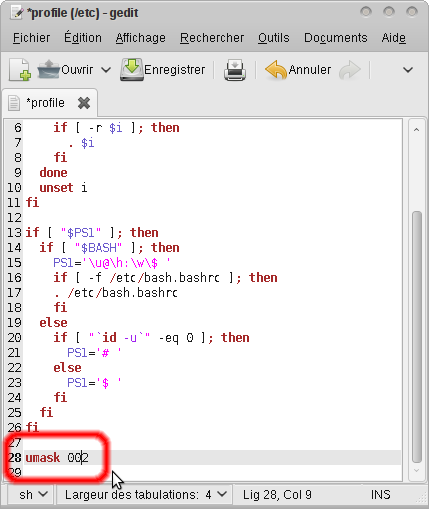This screenshot has width=429, height=509.
Task: Click the Ouvrir open-file icon
Action: coord(49,69)
